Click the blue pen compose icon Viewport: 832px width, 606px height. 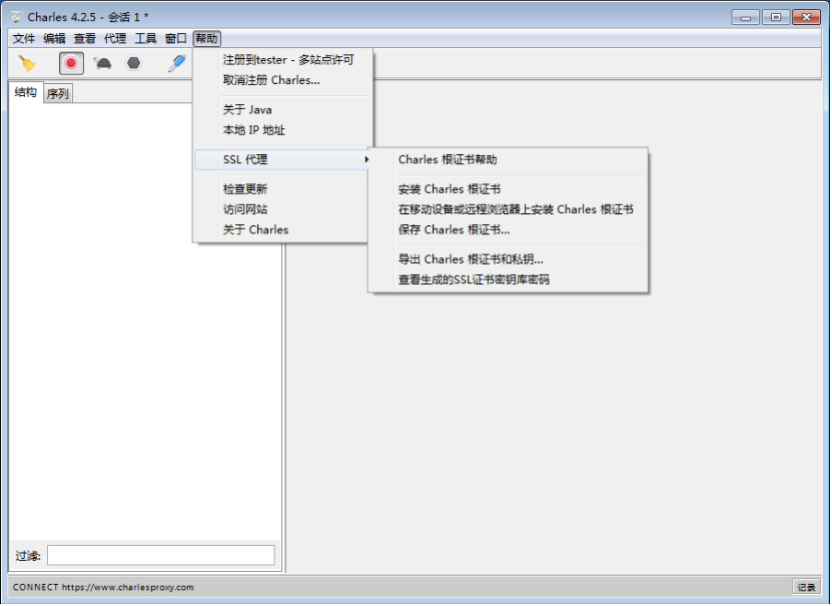click(x=177, y=63)
